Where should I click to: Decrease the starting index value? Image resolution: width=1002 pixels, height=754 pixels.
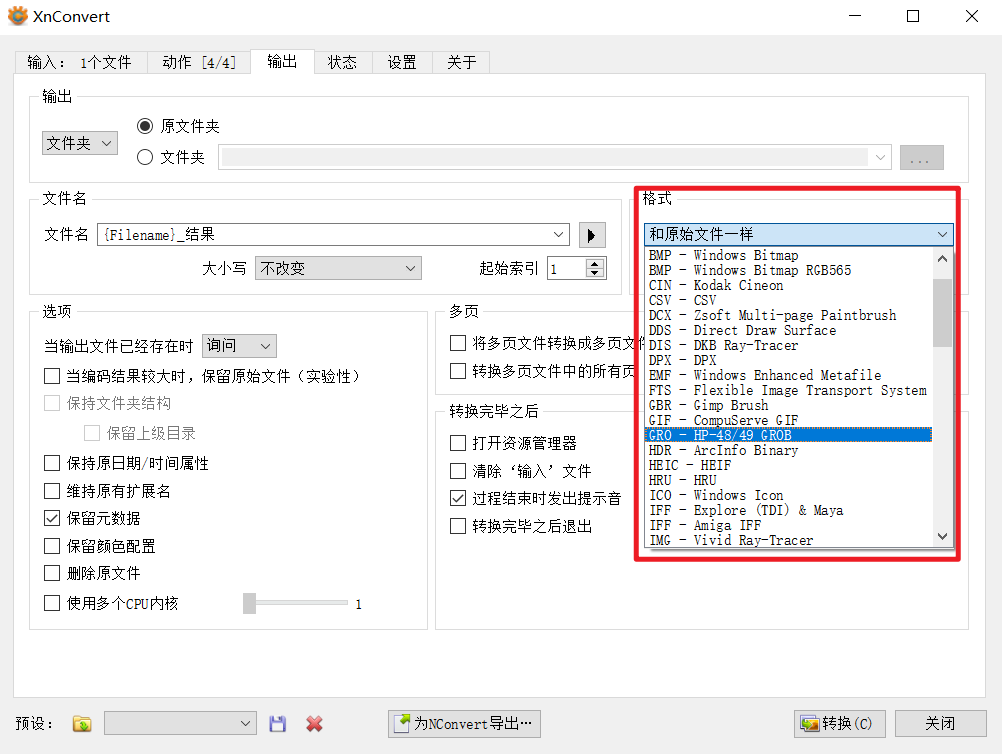[x=595, y=273]
